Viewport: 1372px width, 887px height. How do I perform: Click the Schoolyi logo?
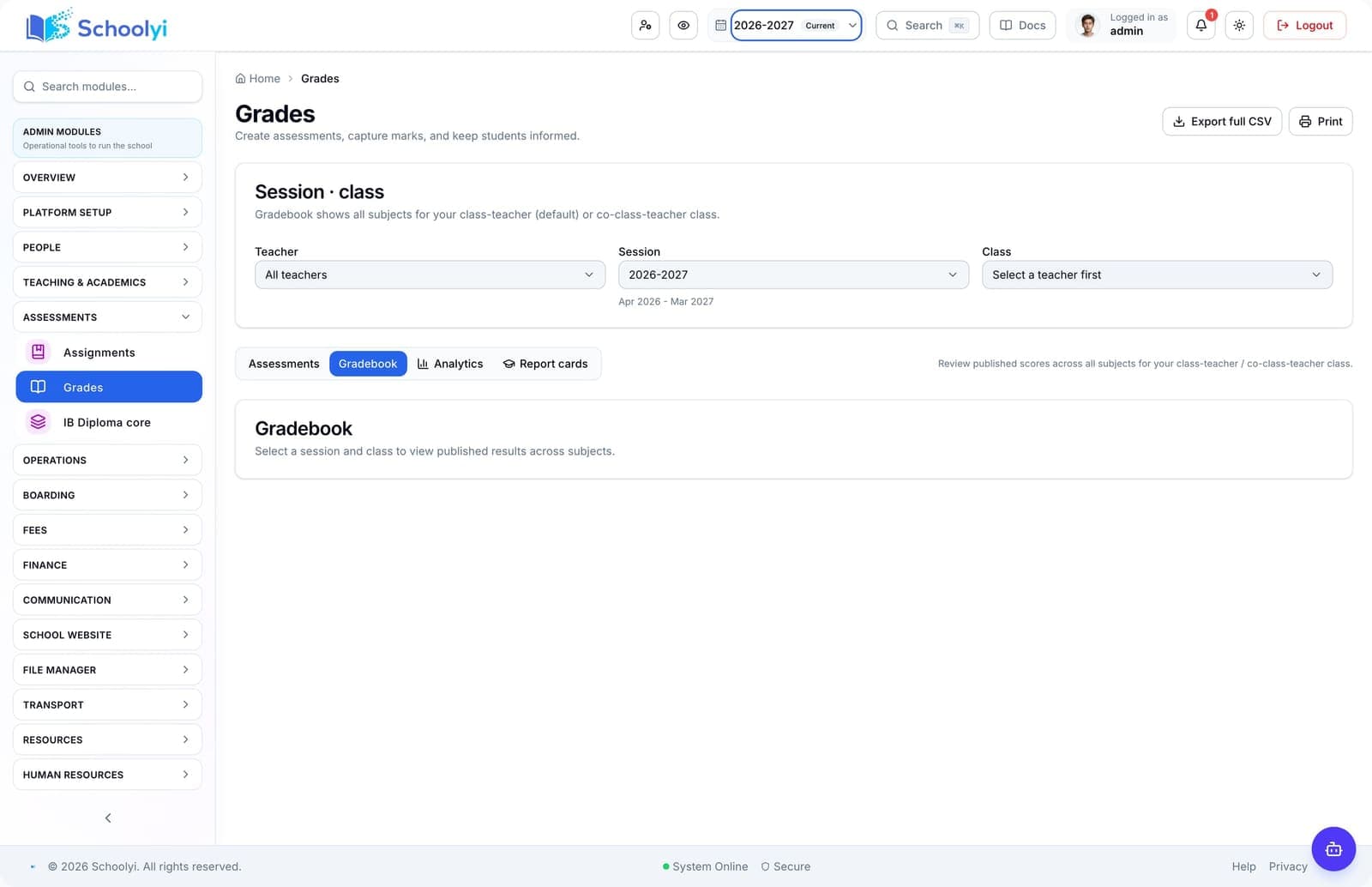point(96,27)
